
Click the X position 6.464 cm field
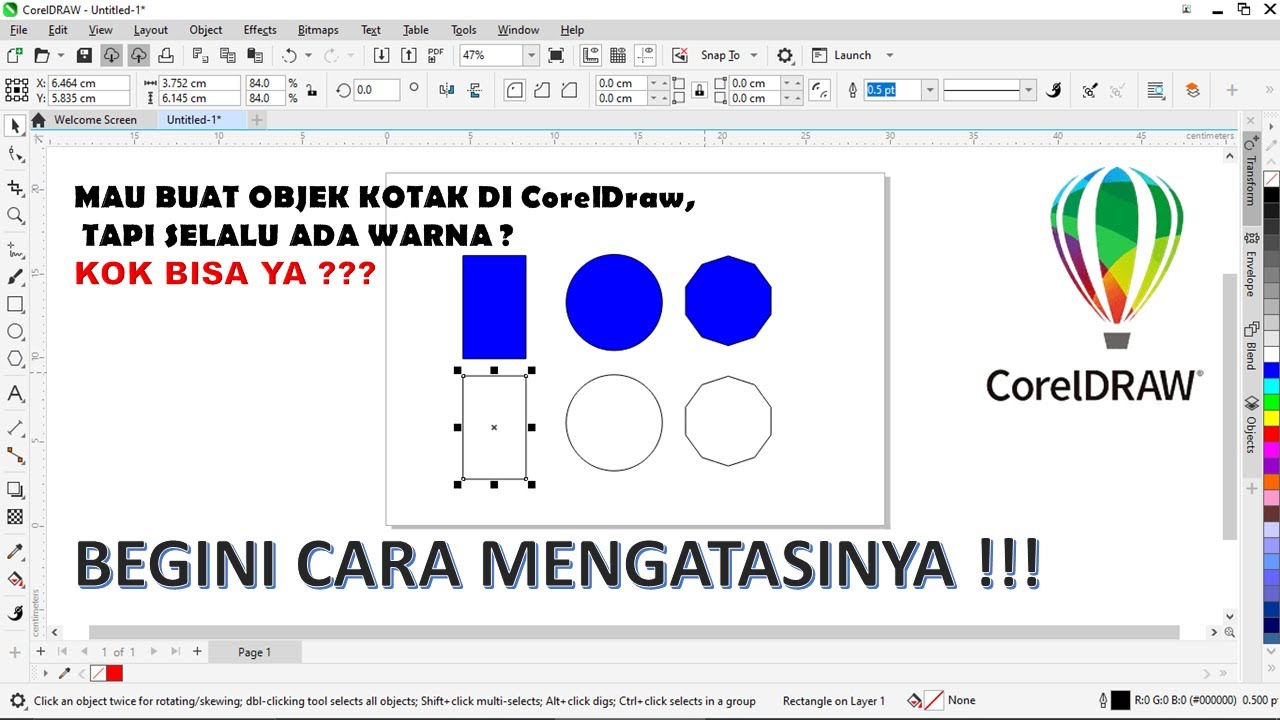coord(88,83)
